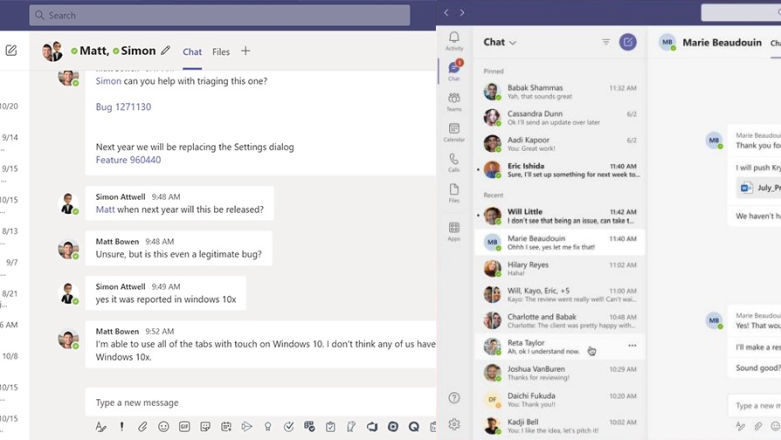Schedule a meeting via the calendar icon in compose bar
The image size is (781, 440).
(x=226, y=427)
